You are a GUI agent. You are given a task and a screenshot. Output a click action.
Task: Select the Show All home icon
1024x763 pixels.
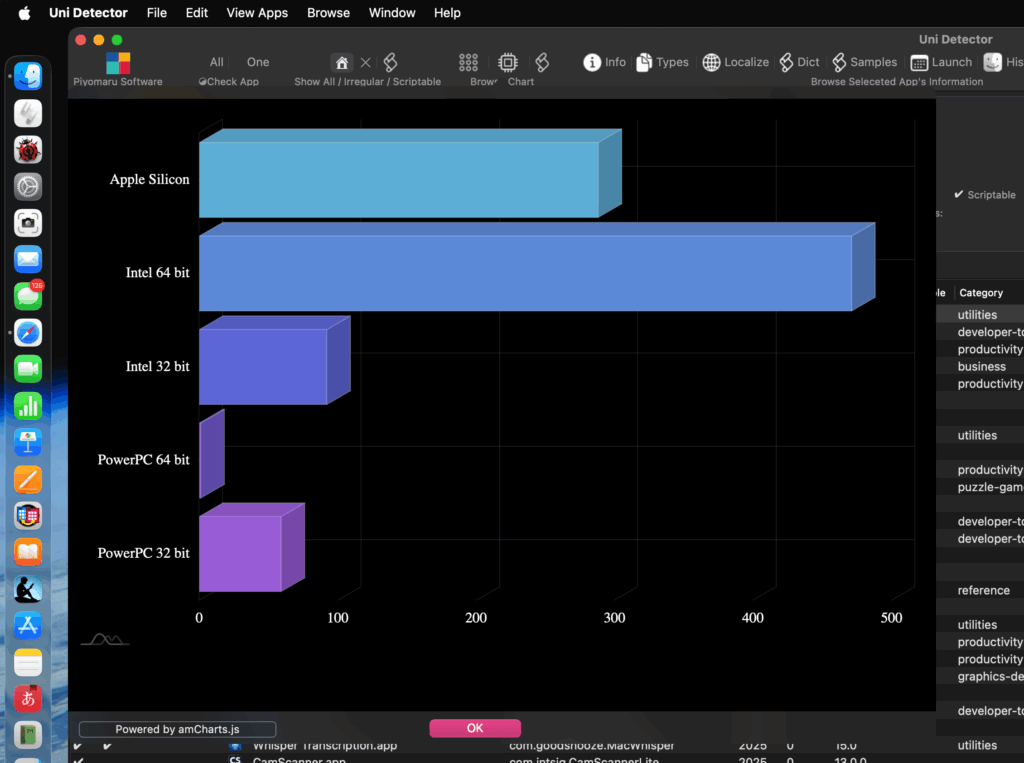click(x=342, y=62)
